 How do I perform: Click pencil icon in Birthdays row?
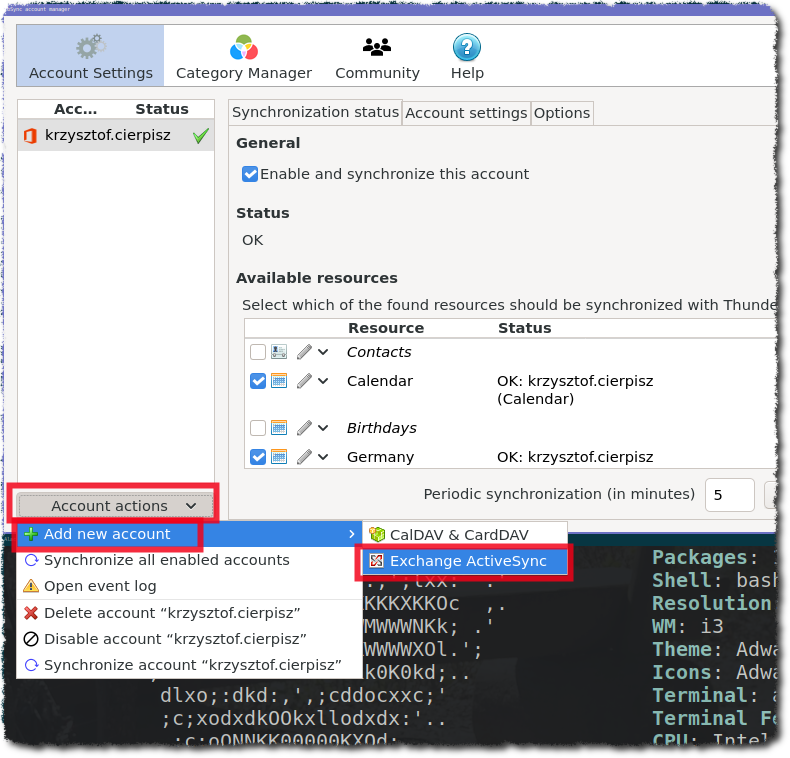pos(304,428)
